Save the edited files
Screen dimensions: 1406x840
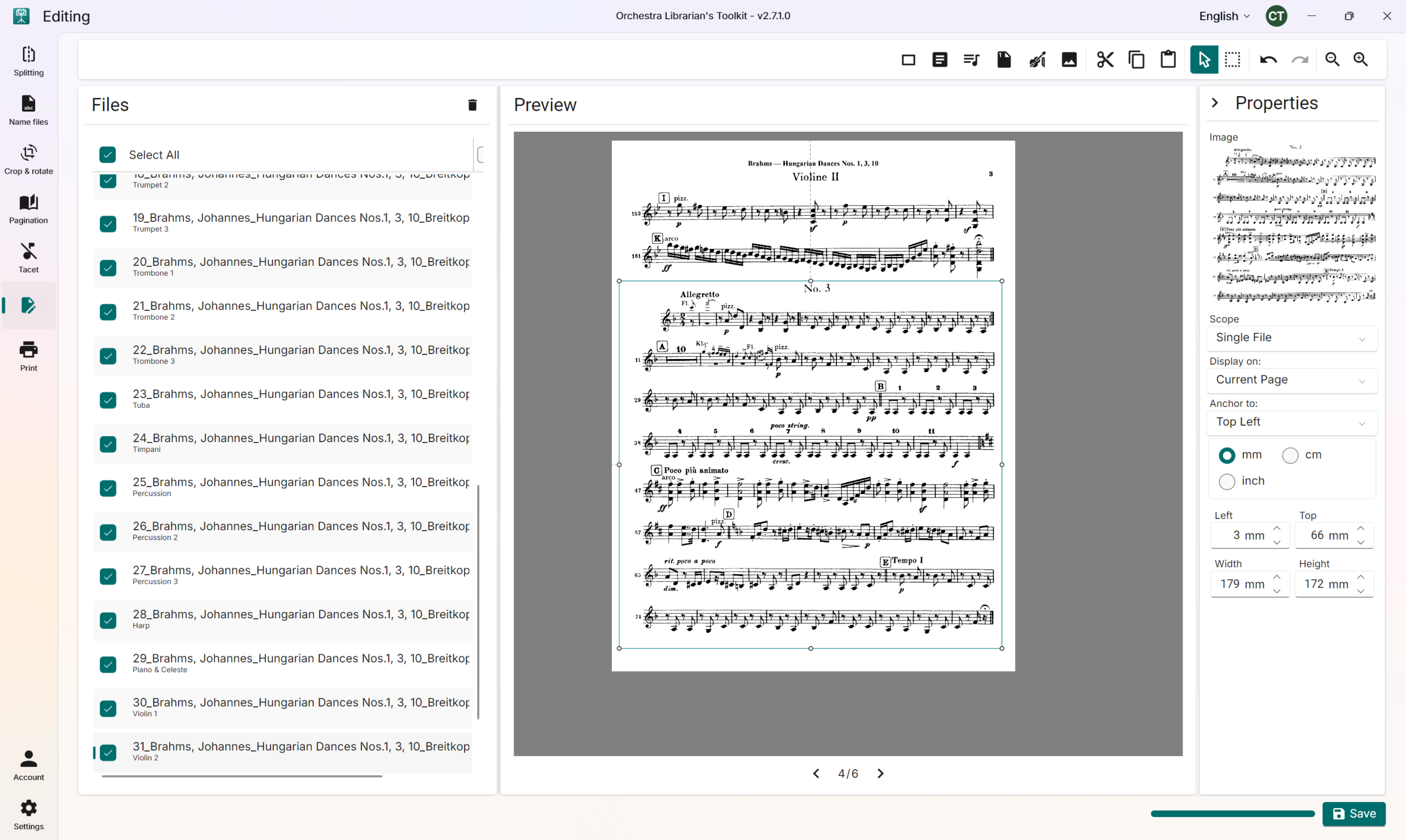[1354, 814]
